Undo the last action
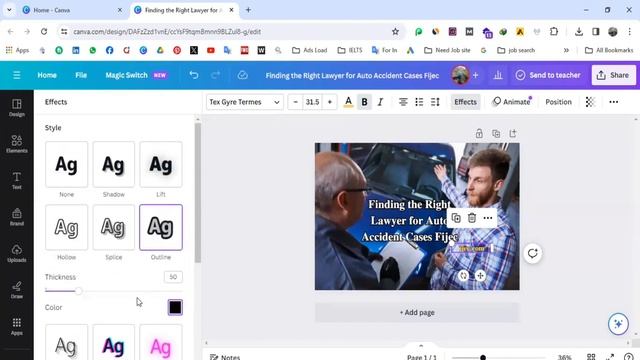This screenshot has height=360, width=640. click(194, 75)
